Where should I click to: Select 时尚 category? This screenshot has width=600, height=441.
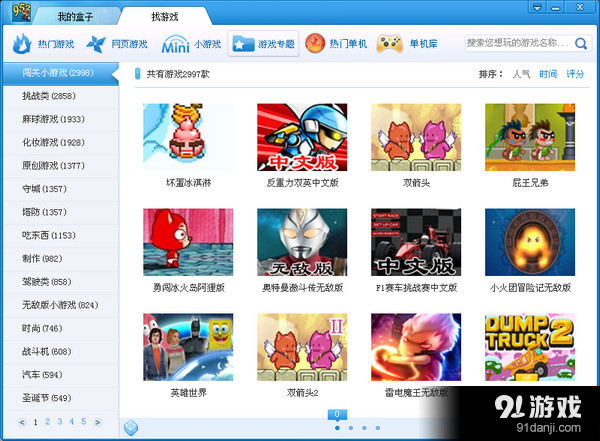(60, 328)
